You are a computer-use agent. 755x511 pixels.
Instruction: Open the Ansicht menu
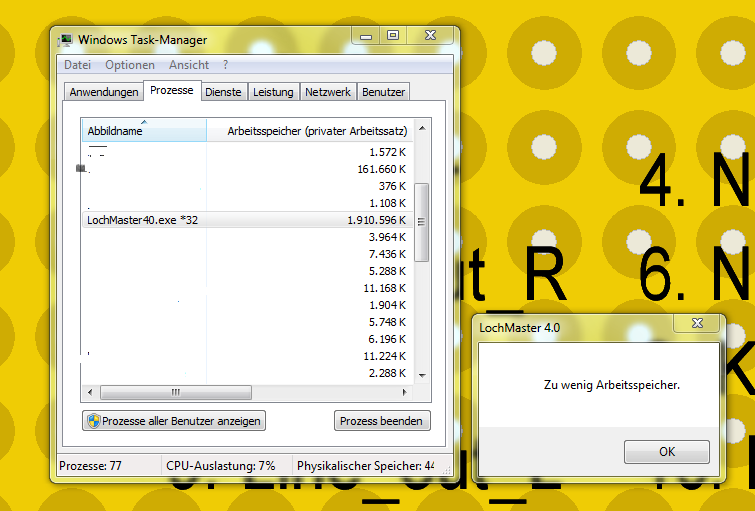click(x=189, y=65)
